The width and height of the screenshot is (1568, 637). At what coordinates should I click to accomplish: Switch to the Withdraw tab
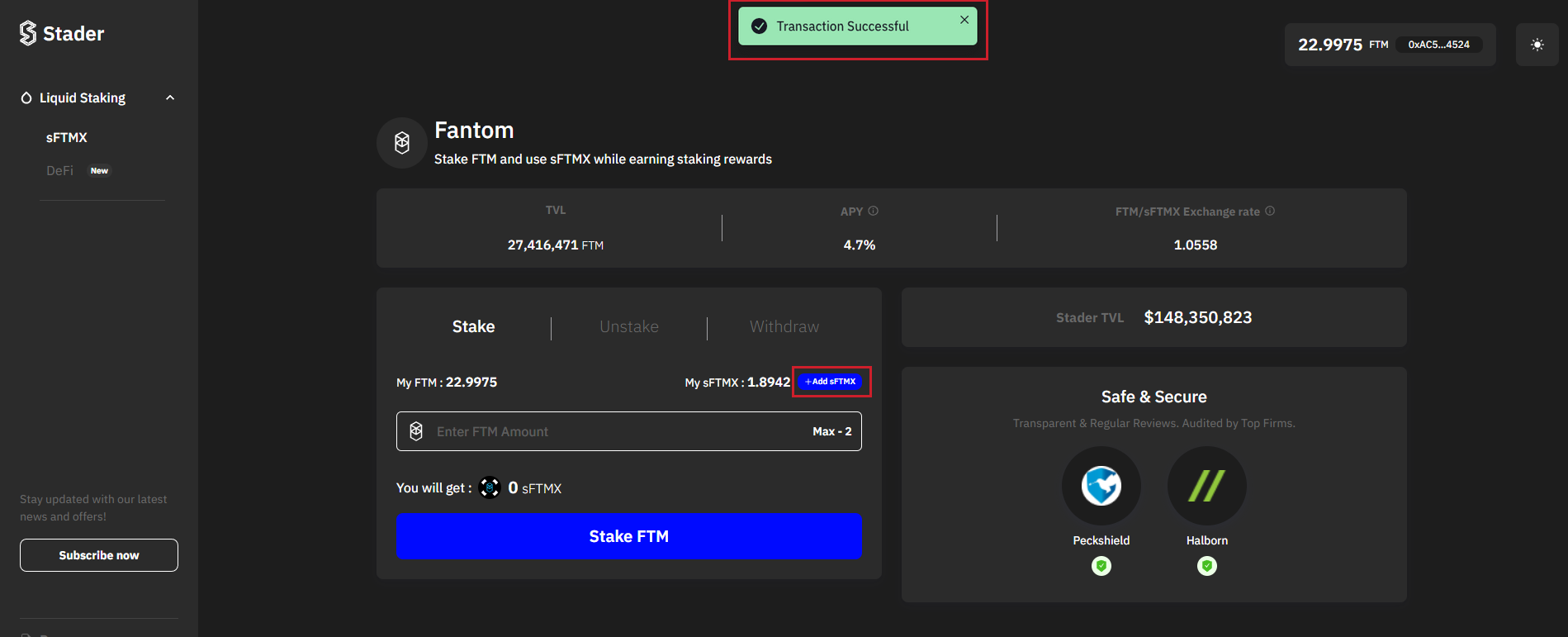(x=784, y=326)
